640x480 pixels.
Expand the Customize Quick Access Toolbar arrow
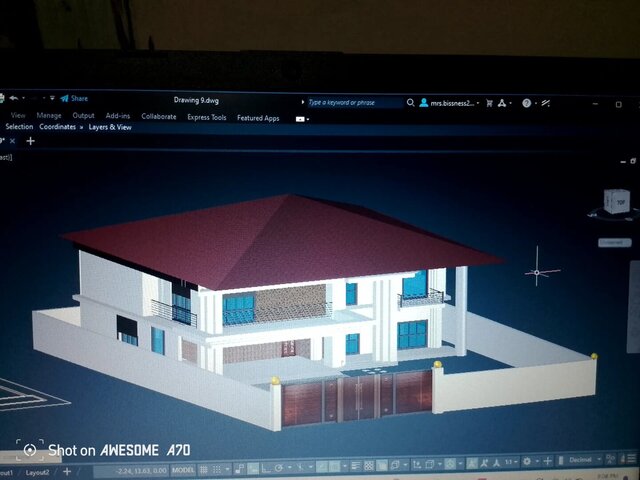(52, 98)
